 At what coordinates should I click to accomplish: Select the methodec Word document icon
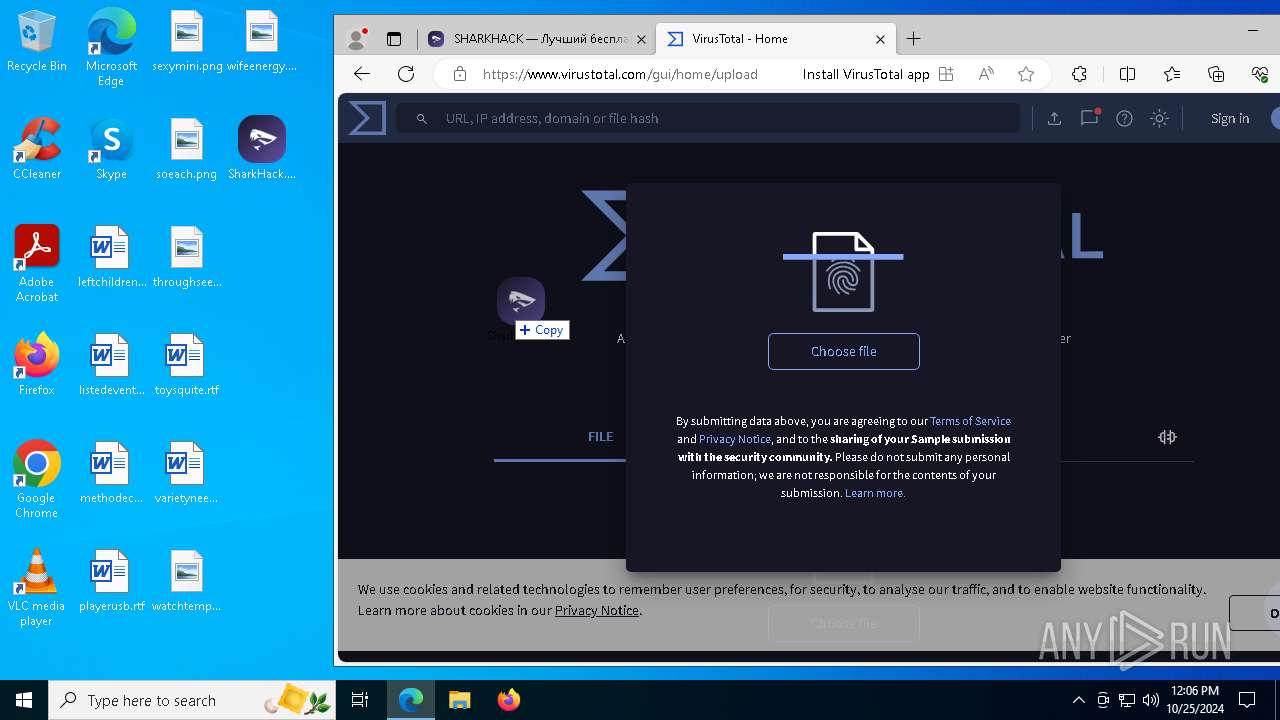(x=111, y=473)
